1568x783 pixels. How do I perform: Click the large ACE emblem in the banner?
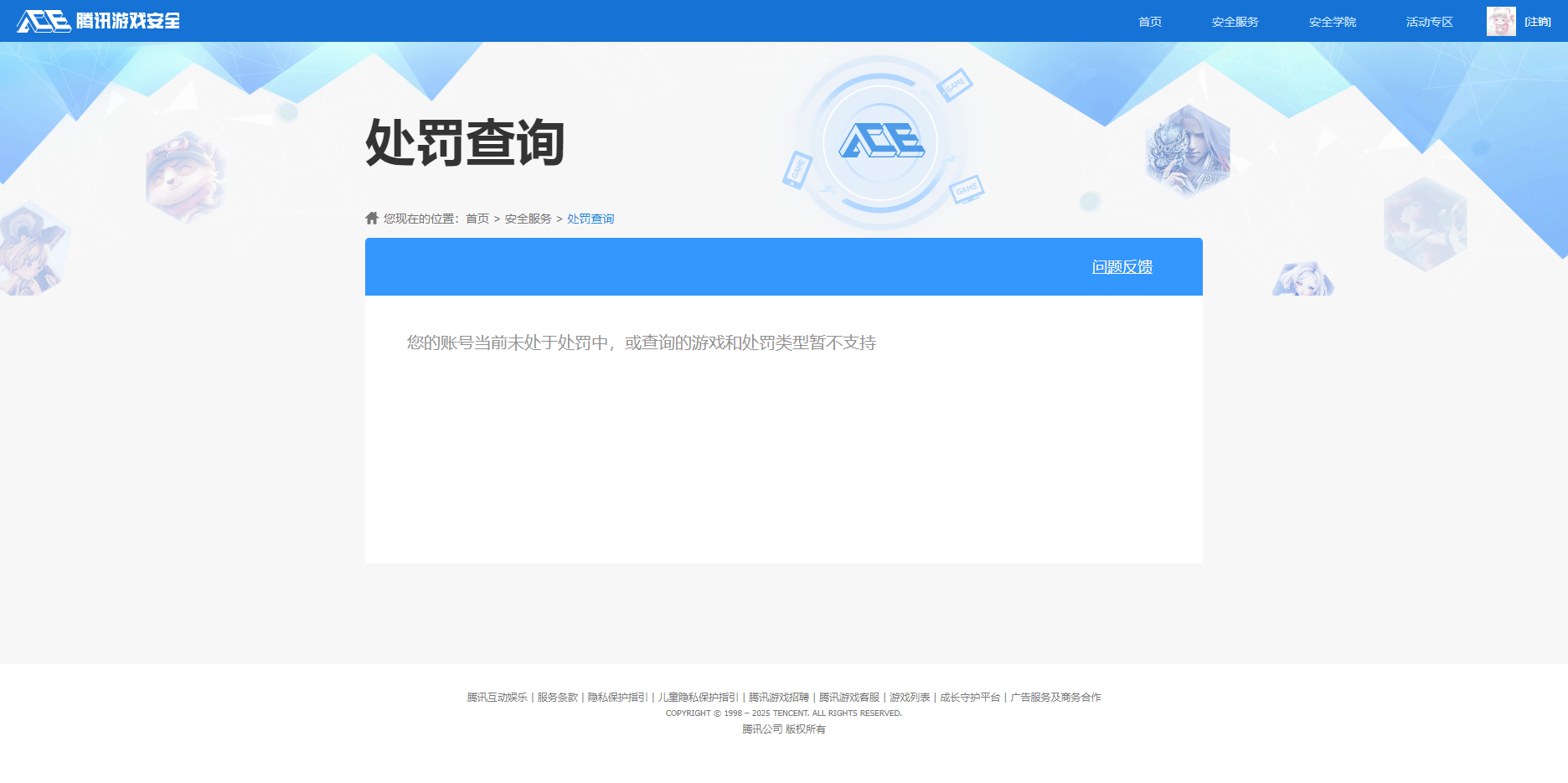(881, 142)
